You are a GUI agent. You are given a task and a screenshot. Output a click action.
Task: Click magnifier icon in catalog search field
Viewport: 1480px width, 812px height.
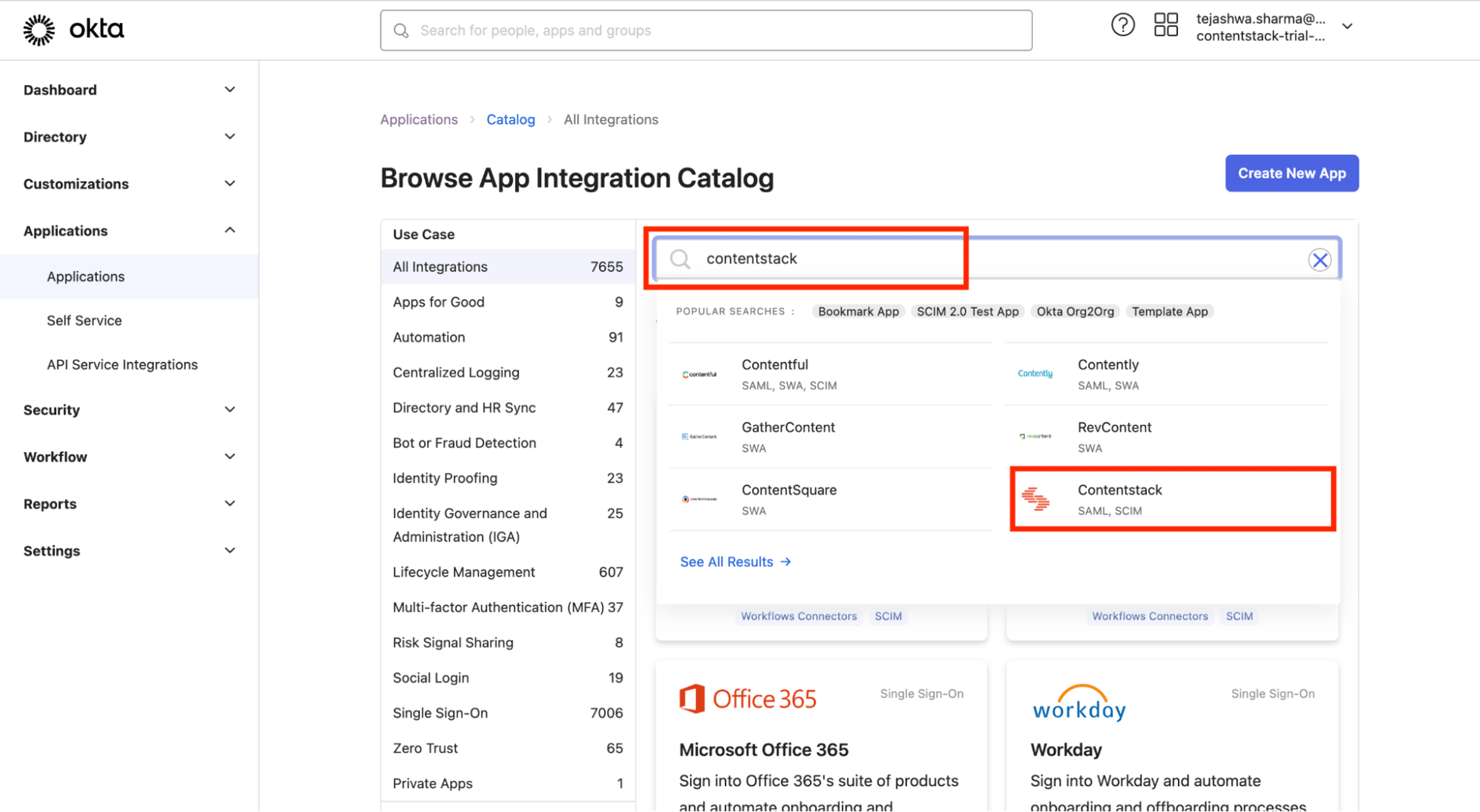tap(679, 259)
